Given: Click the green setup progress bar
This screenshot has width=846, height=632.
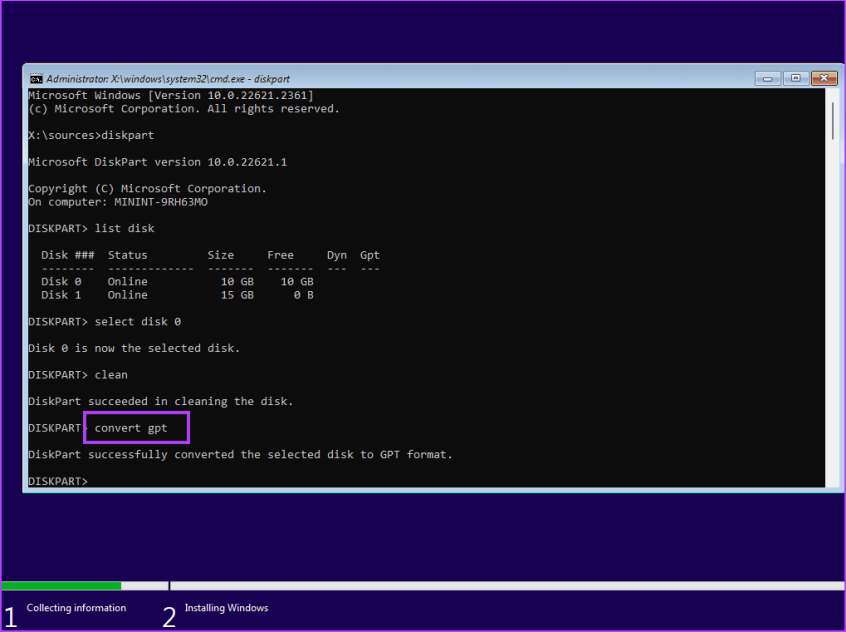Looking at the screenshot, I should click(62, 585).
